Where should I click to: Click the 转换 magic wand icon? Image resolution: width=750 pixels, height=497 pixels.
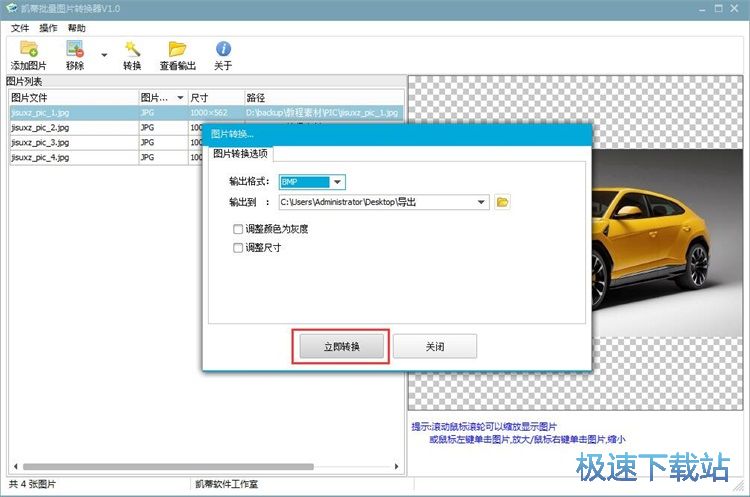tap(132, 55)
